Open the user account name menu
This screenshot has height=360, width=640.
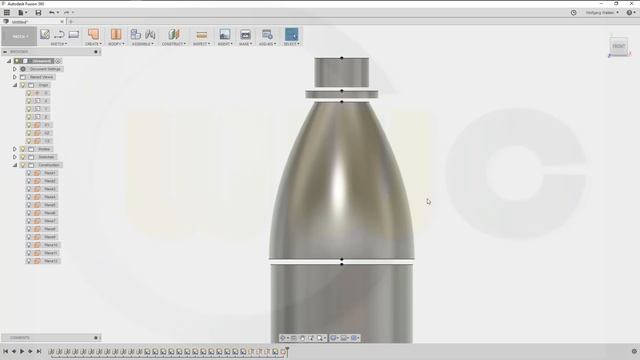pyautogui.click(x=602, y=13)
